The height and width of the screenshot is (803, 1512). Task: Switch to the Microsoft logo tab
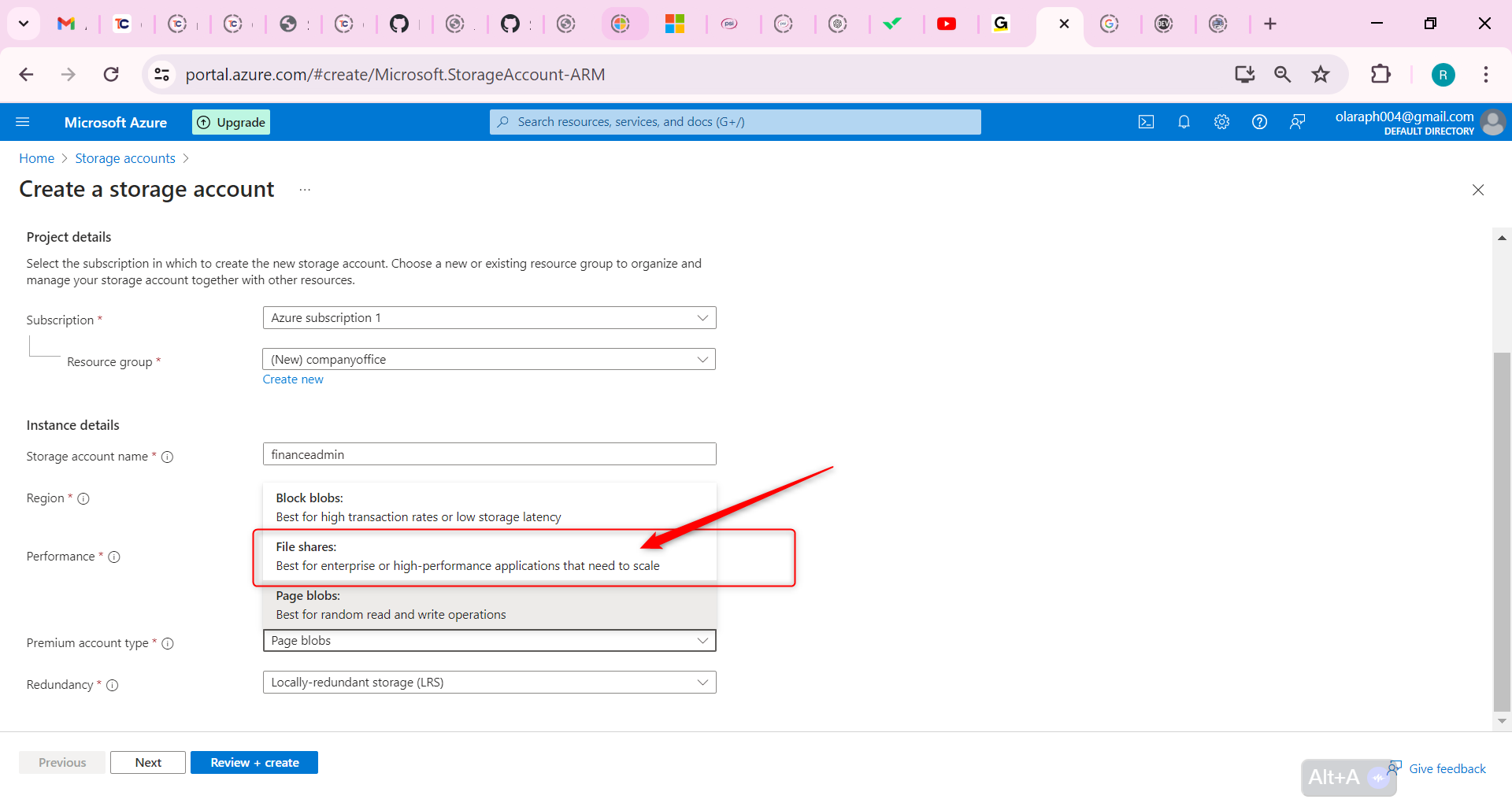pos(675,24)
